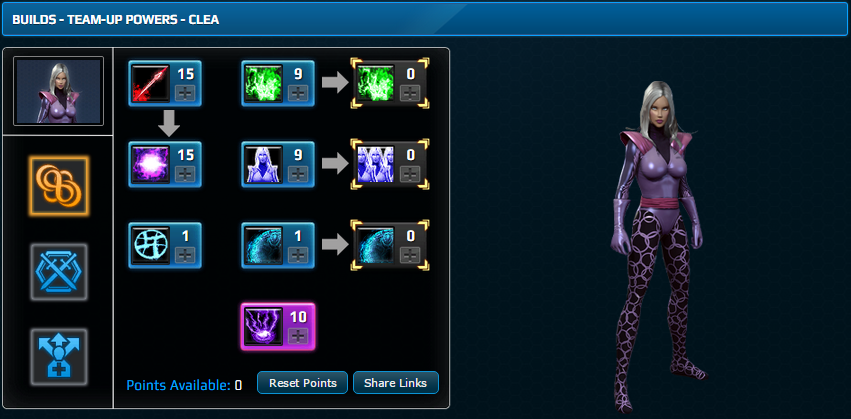Screen dimensions: 851x419
Task: Open the blue arrows and figure tab
Action: point(59,357)
